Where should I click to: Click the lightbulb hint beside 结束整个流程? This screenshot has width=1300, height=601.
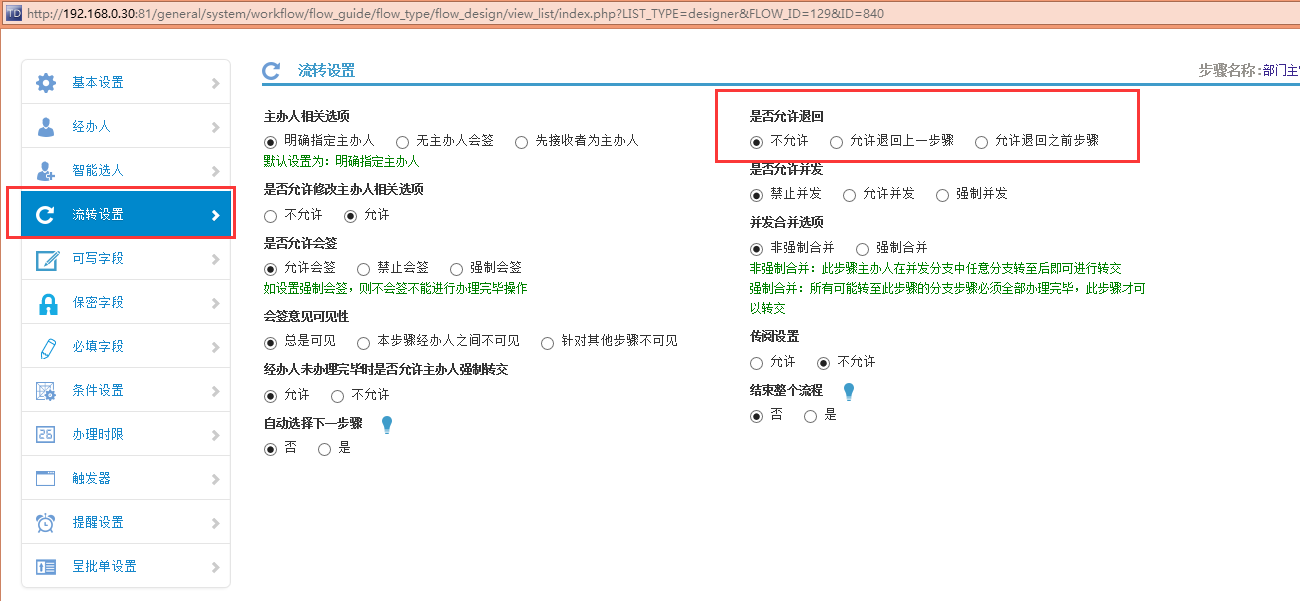tap(849, 391)
